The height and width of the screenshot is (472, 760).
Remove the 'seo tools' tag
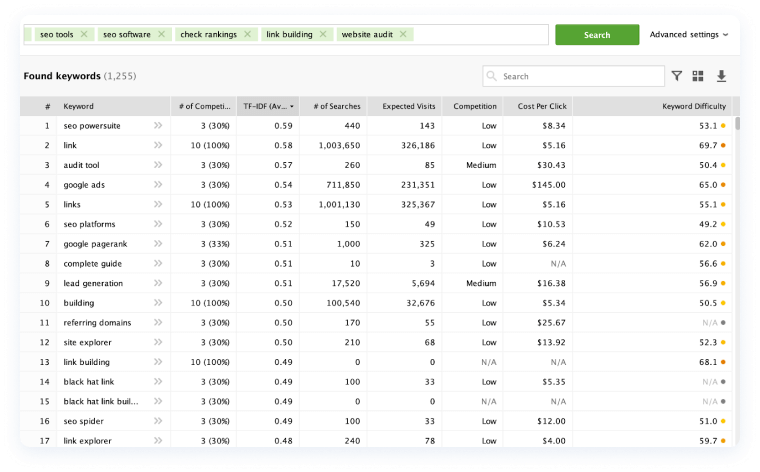point(84,34)
